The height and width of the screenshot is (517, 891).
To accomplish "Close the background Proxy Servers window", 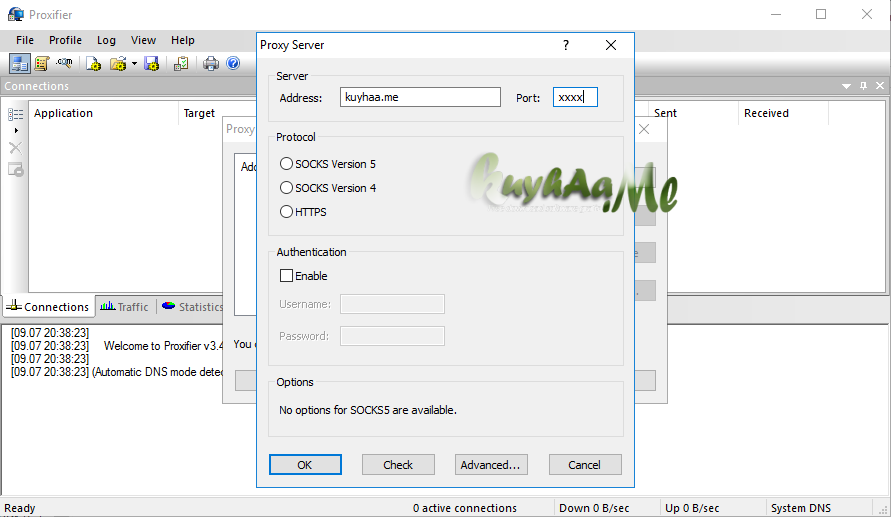I will [644, 130].
